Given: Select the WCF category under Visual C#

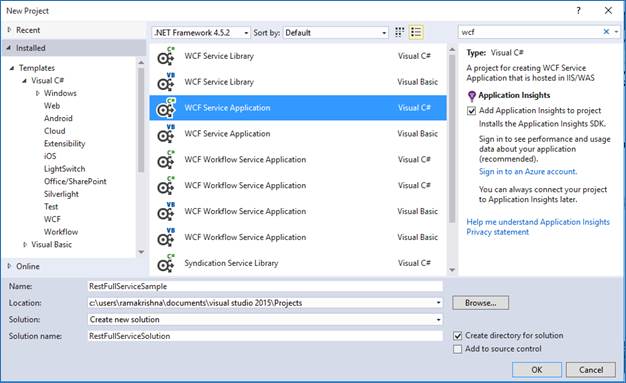Looking at the screenshot, I should 52,219.
